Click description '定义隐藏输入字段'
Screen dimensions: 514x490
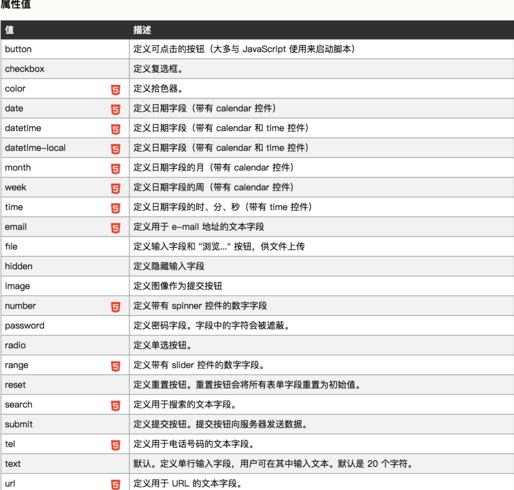click(169, 266)
